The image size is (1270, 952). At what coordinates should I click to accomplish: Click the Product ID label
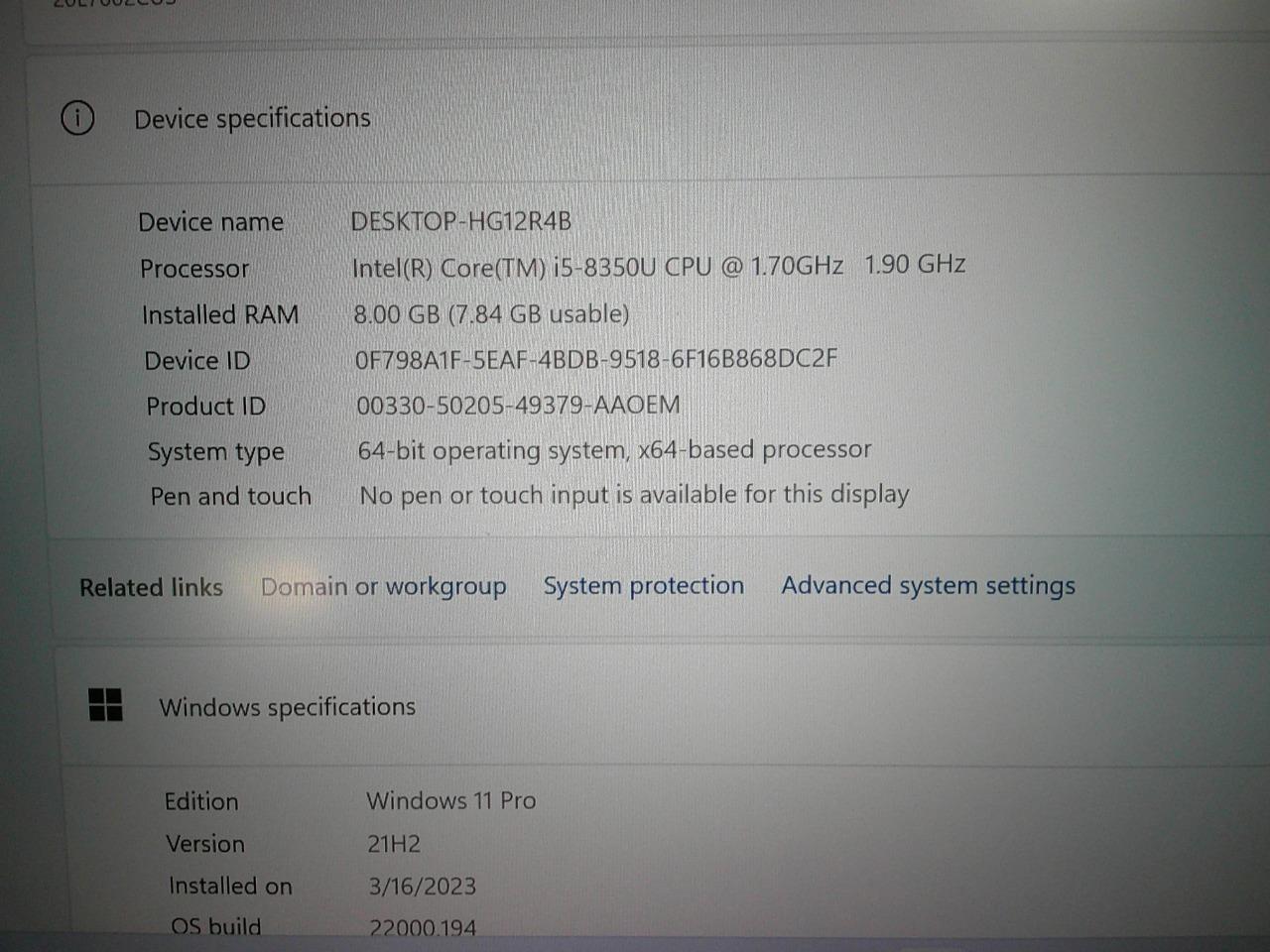tap(205, 407)
